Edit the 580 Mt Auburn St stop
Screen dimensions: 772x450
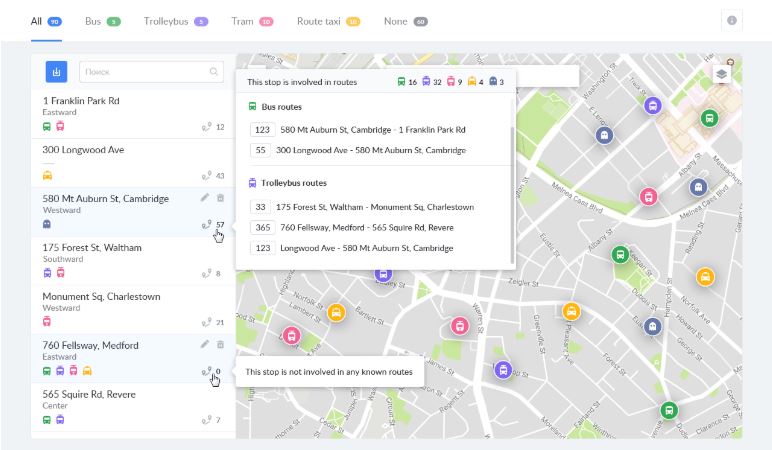pyautogui.click(x=205, y=198)
